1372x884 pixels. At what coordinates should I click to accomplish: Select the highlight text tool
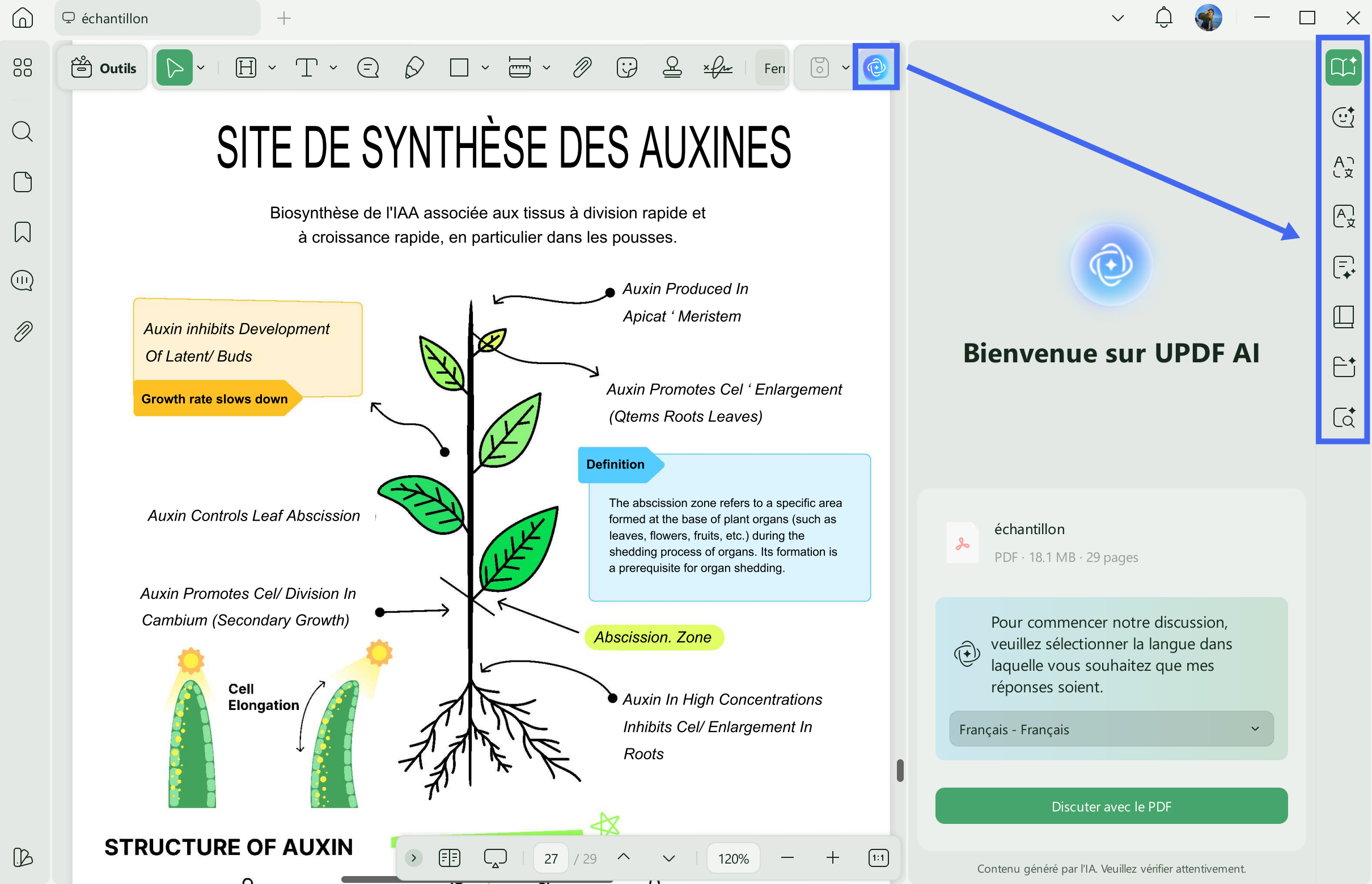coord(246,67)
